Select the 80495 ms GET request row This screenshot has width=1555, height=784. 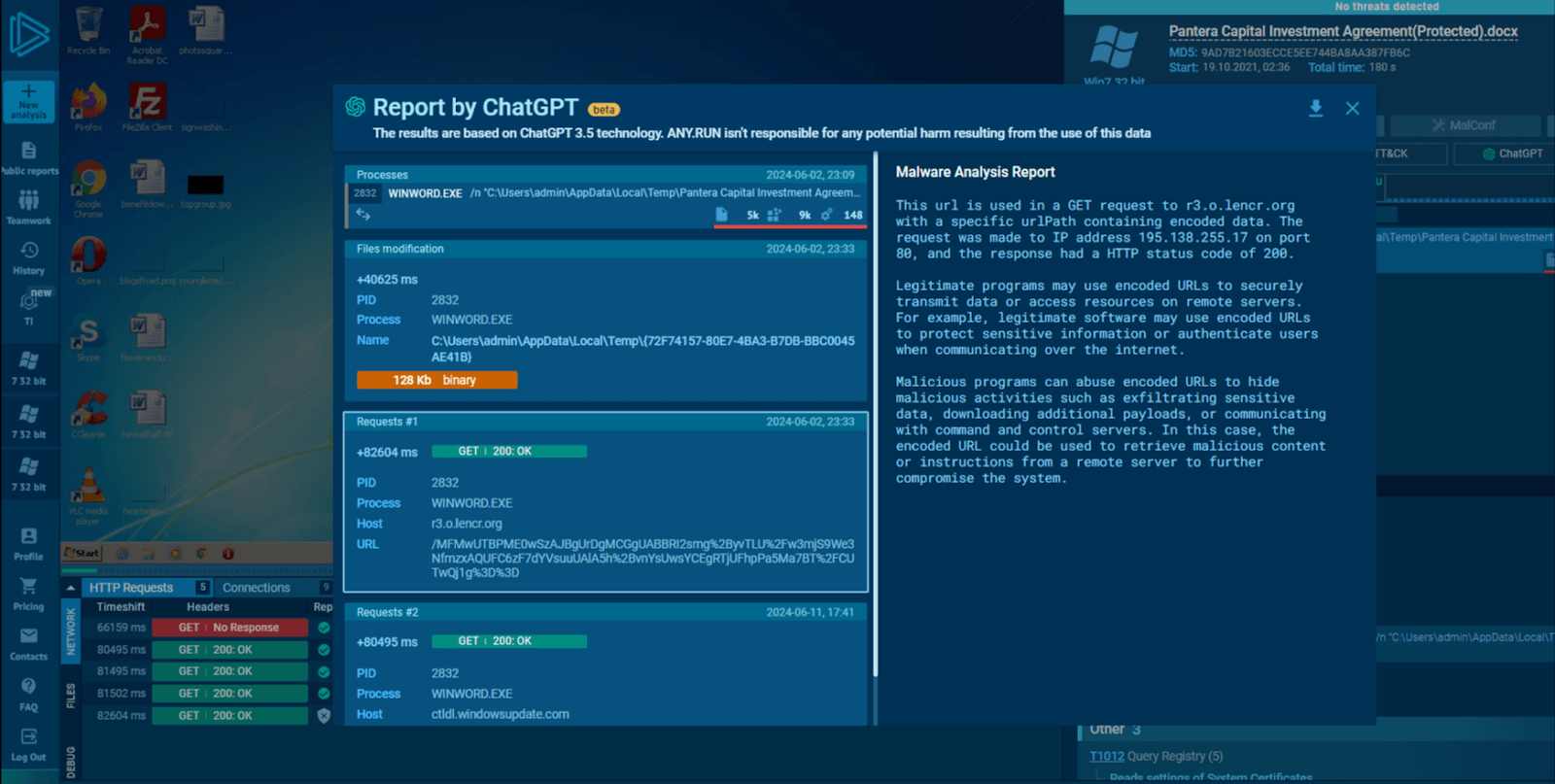click(208, 650)
